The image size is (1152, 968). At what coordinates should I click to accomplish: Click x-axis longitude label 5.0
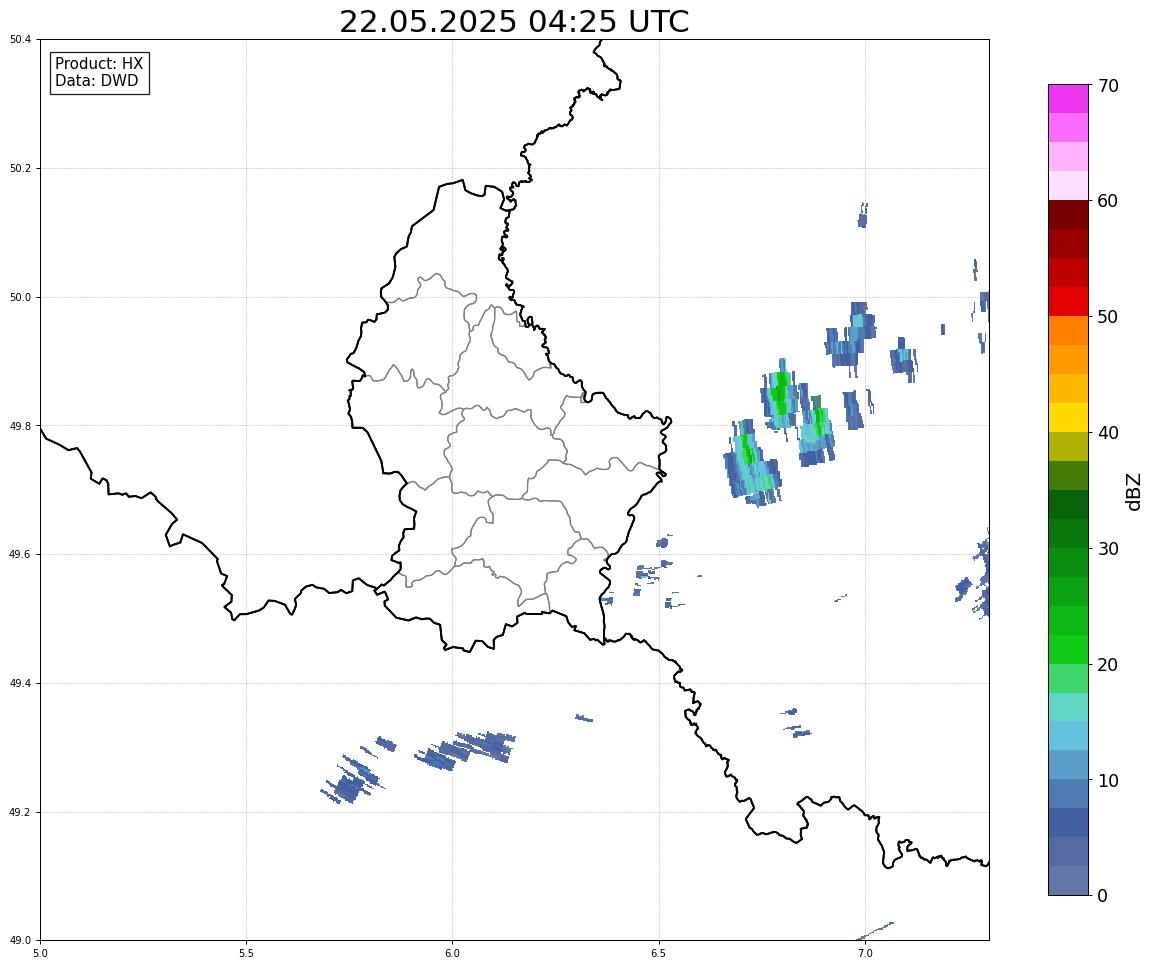click(x=40, y=953)
